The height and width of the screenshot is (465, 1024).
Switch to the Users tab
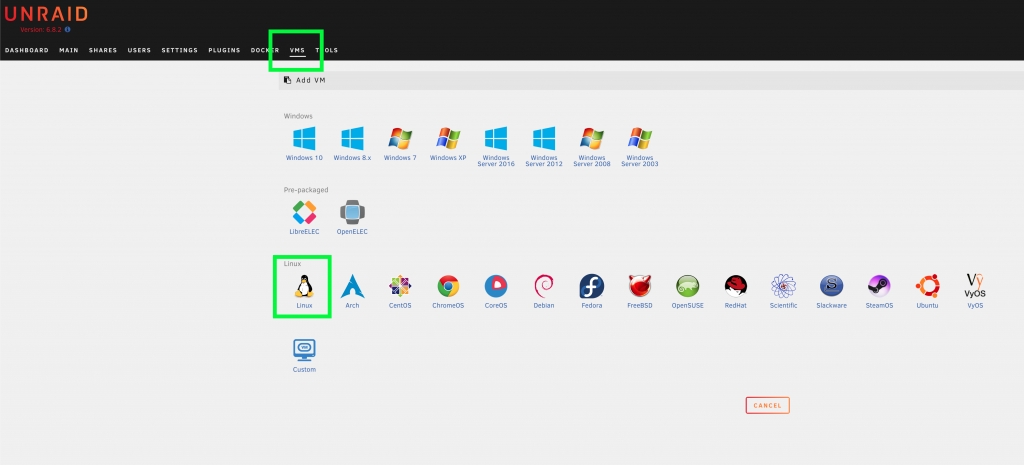(x=139, y=50)
